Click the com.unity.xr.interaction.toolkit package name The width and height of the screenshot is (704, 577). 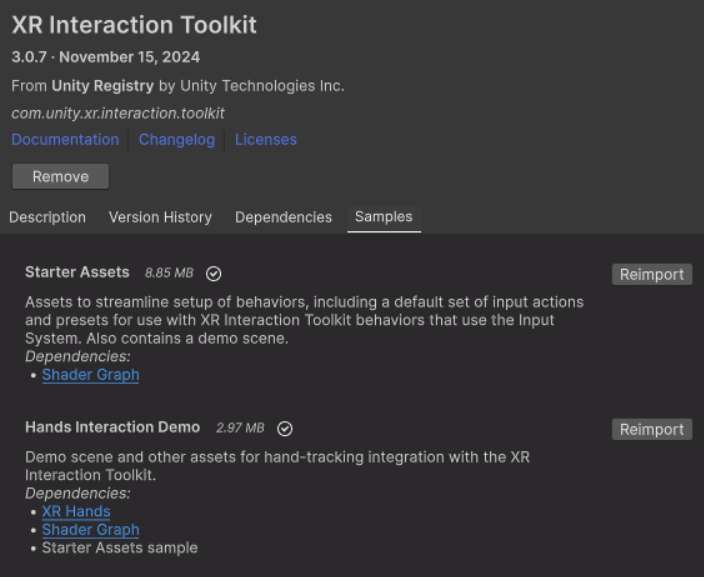(118, 113)
